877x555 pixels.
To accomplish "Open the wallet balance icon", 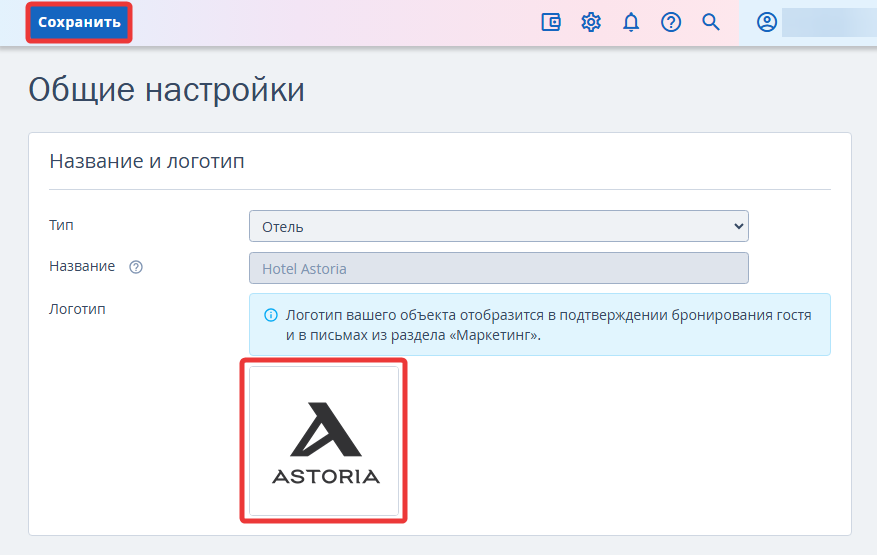I will pos(551,22).
